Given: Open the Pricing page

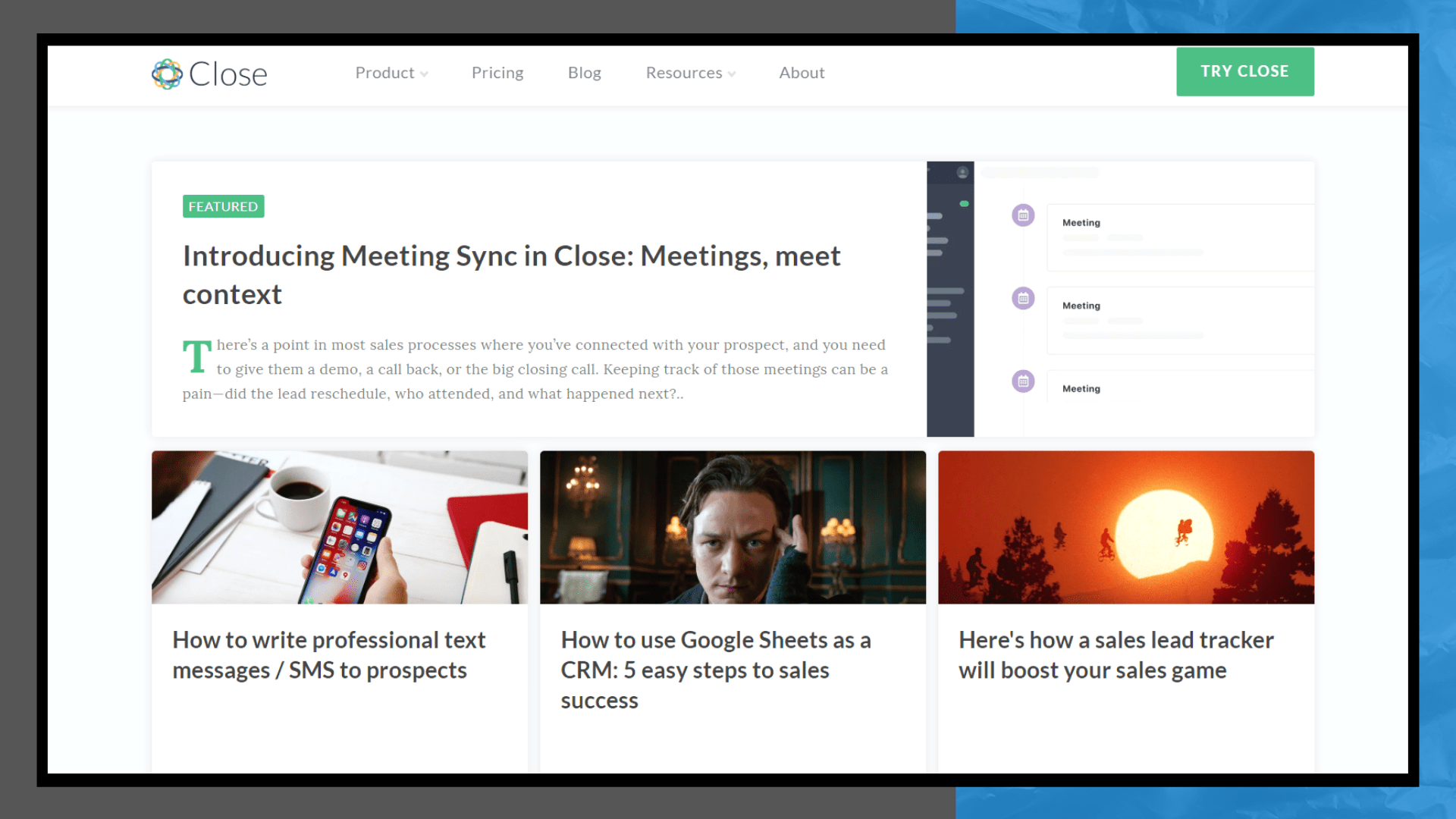Looking at the screenshot, I should [497, 73].
